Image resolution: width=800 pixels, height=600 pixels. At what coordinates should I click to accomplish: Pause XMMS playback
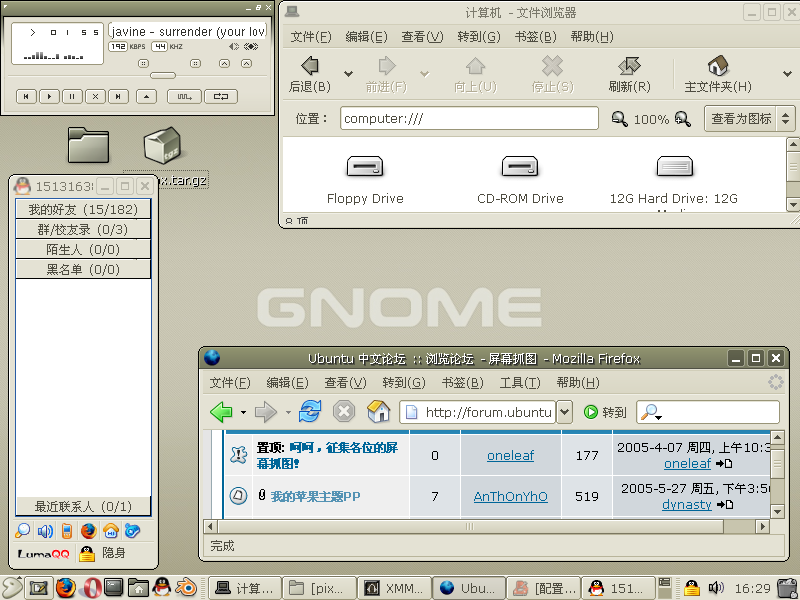(x=72, y=96)
